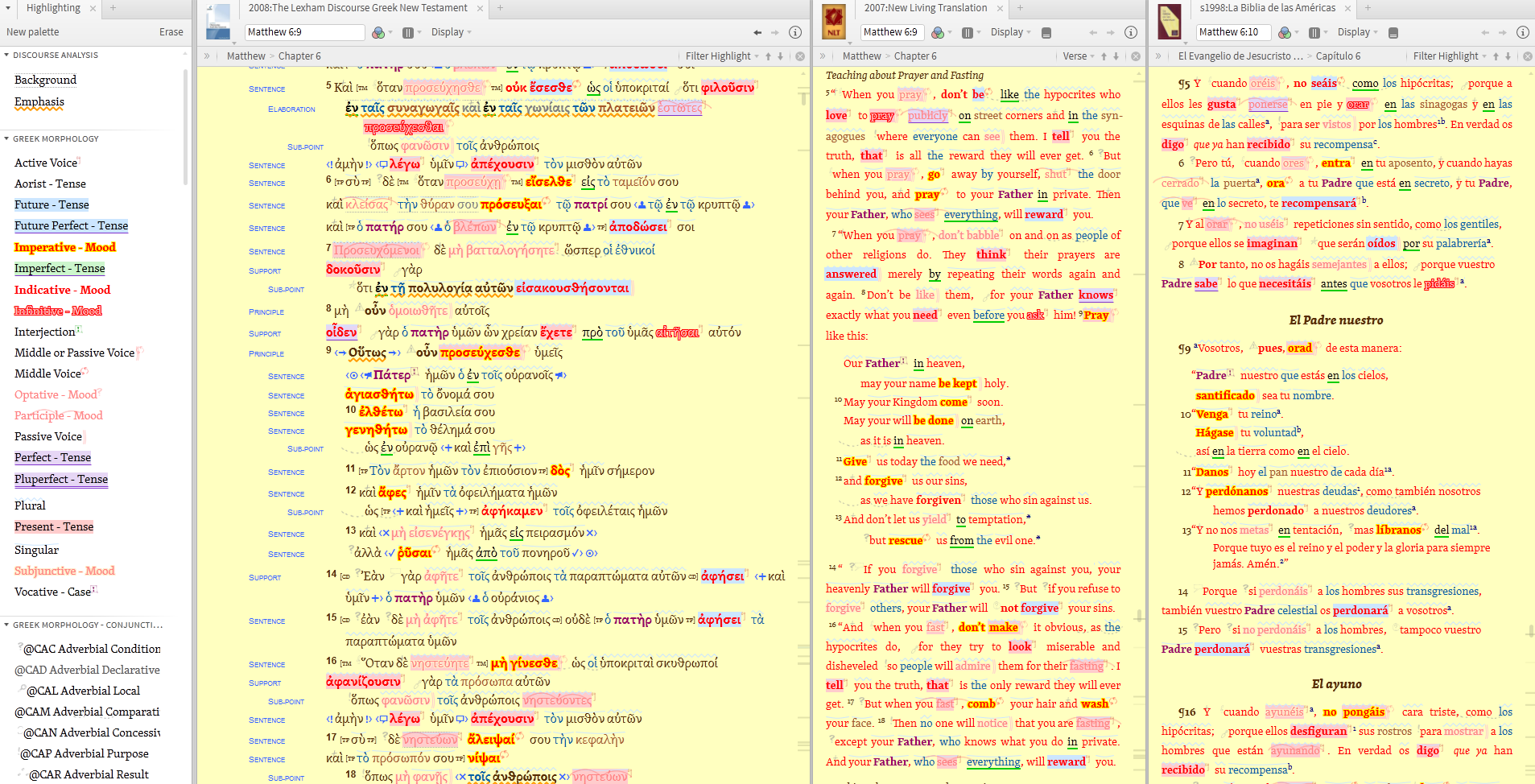
Task: Expand contents sidebar chevrons in Lexham panel
Action: tap(207, 56)
